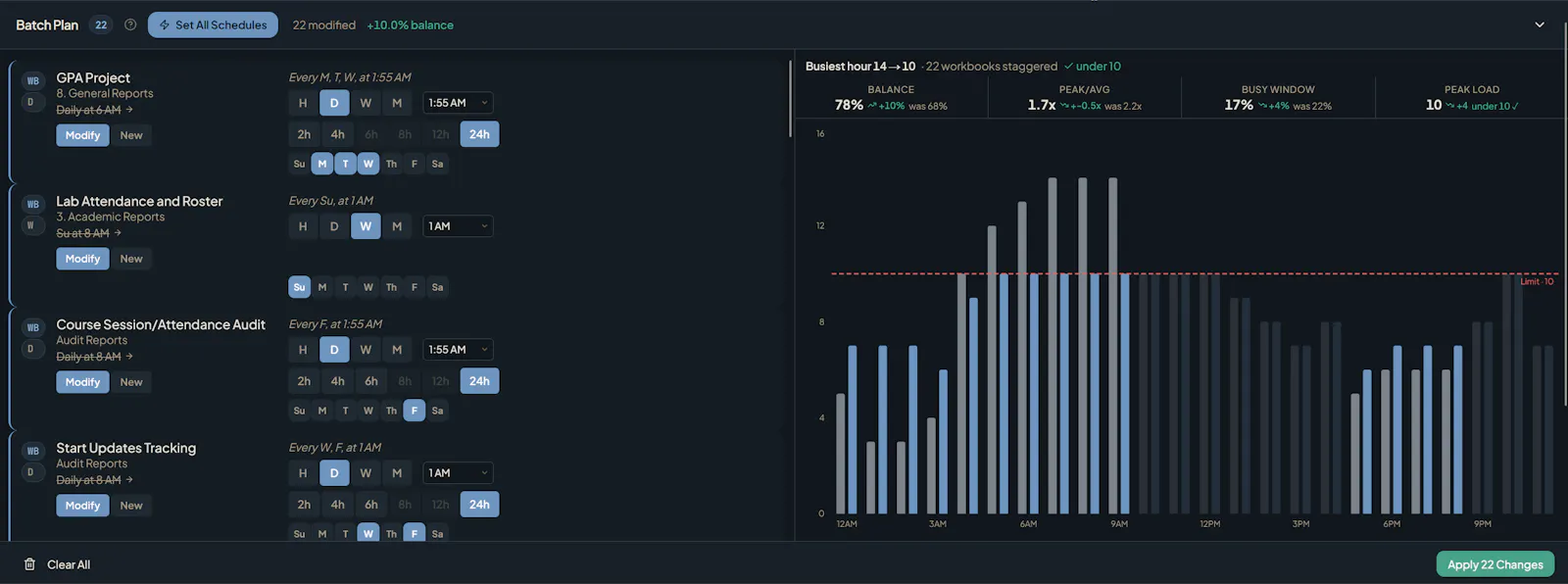Click Set All Schedules button
This screenshot has width=1568, height=584.
pos(213,24)
